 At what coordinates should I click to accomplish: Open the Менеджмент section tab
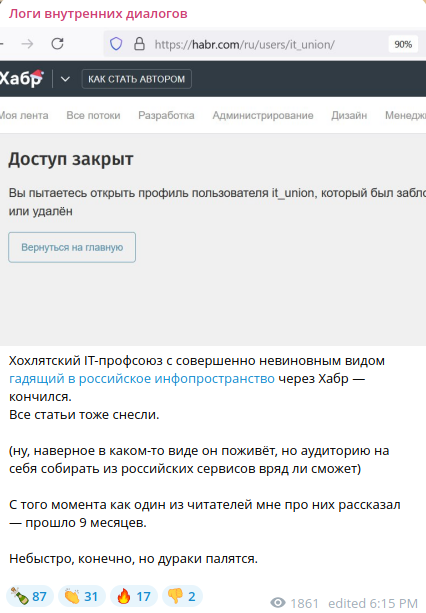point(405,115)
